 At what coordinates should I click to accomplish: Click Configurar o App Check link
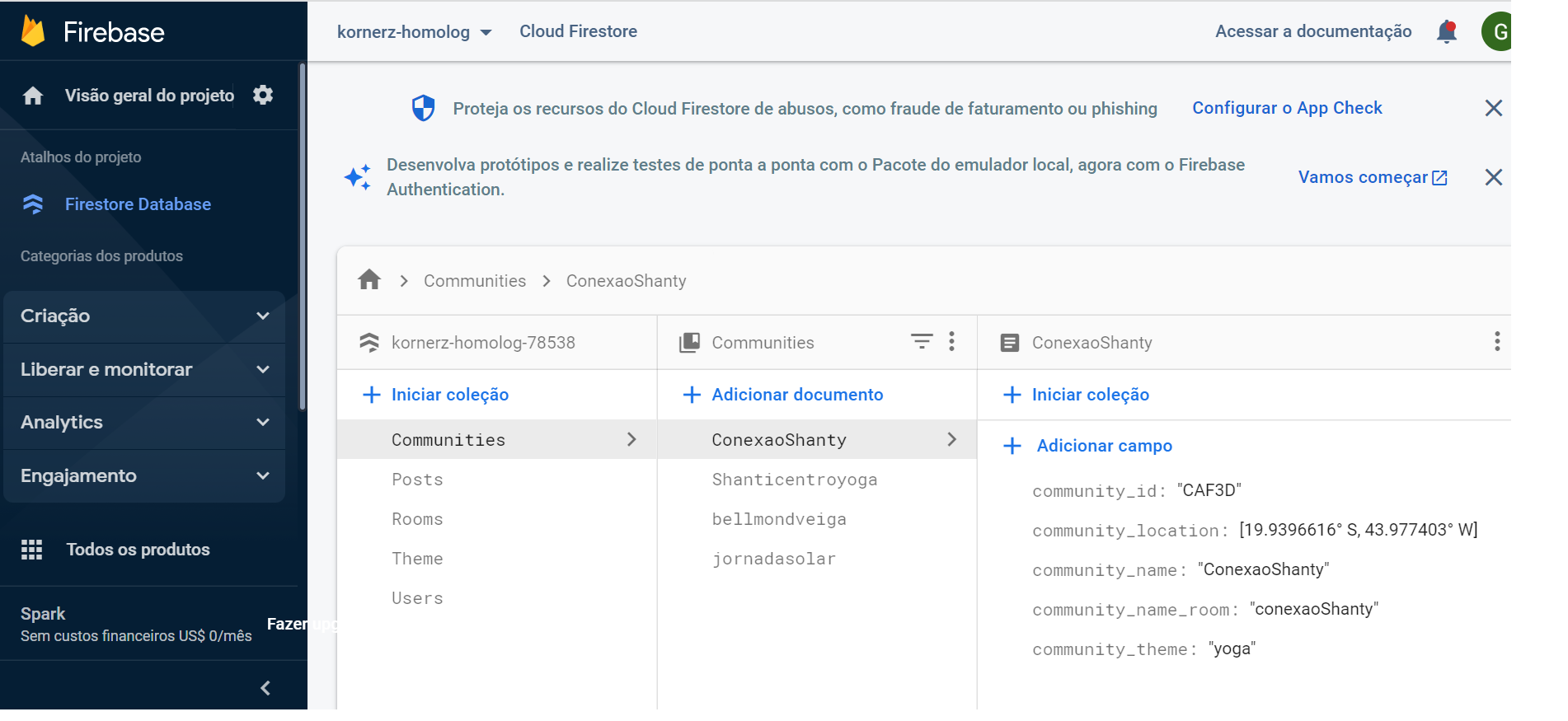tap(1287, 108)
